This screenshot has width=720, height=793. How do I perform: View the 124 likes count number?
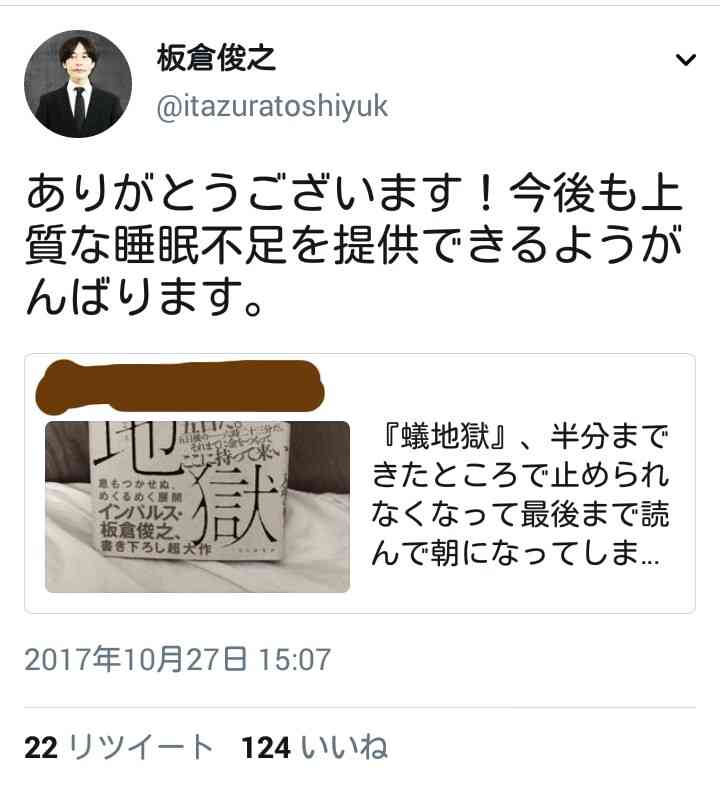tap(266, 747)
